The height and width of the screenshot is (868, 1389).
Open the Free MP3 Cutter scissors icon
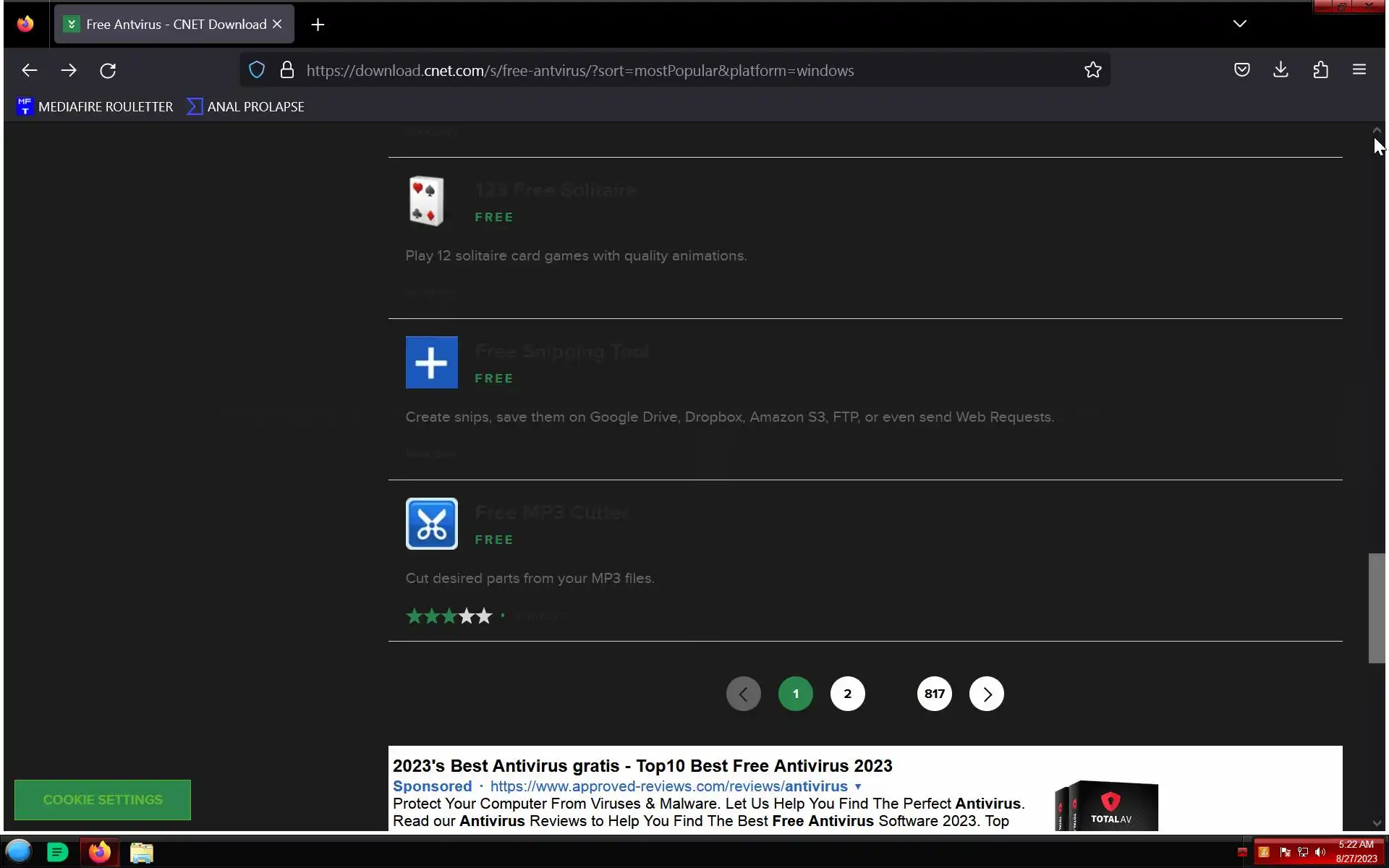click(431, 524)
